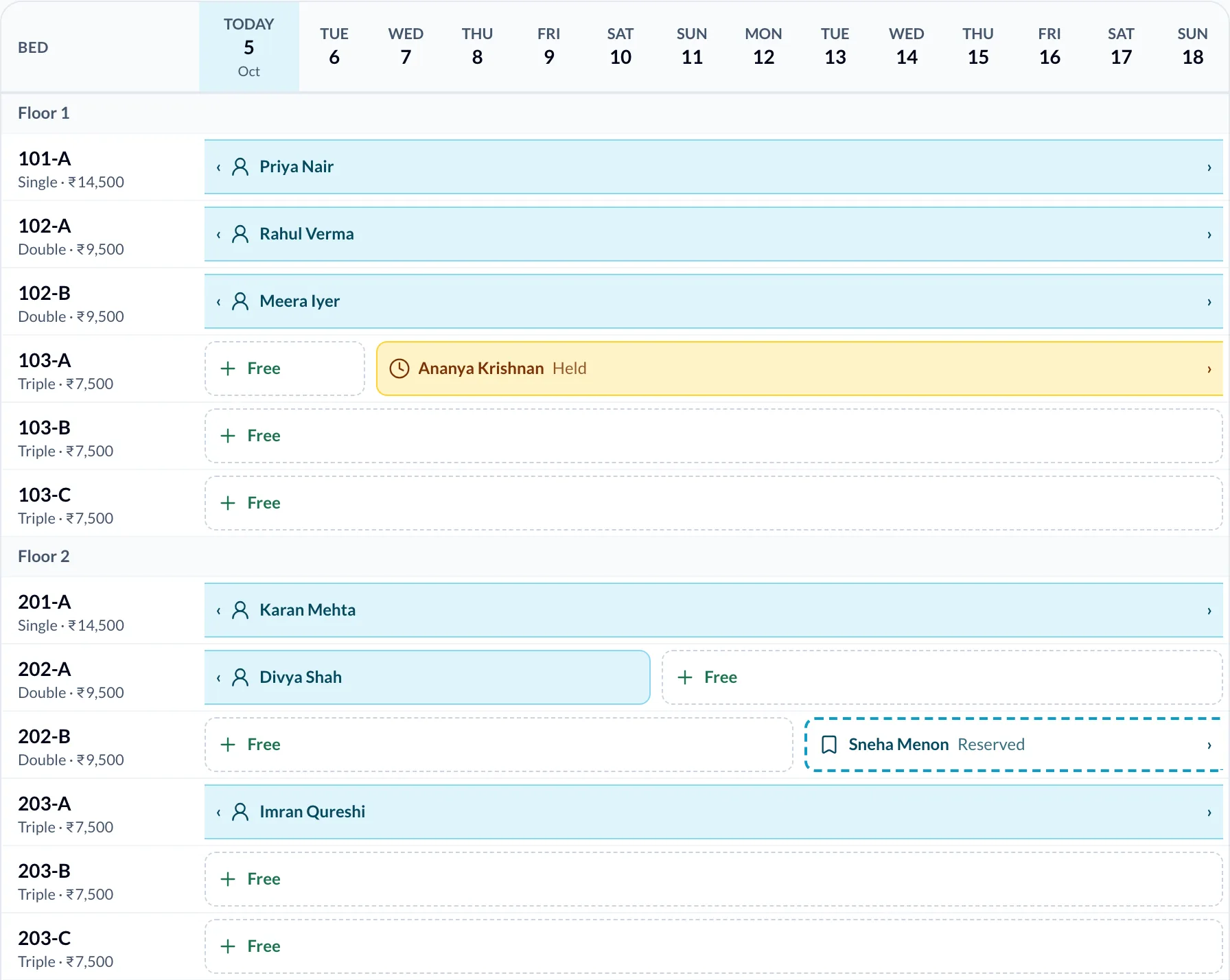Click the left chevron on Meera Iyer's booking

218,302
